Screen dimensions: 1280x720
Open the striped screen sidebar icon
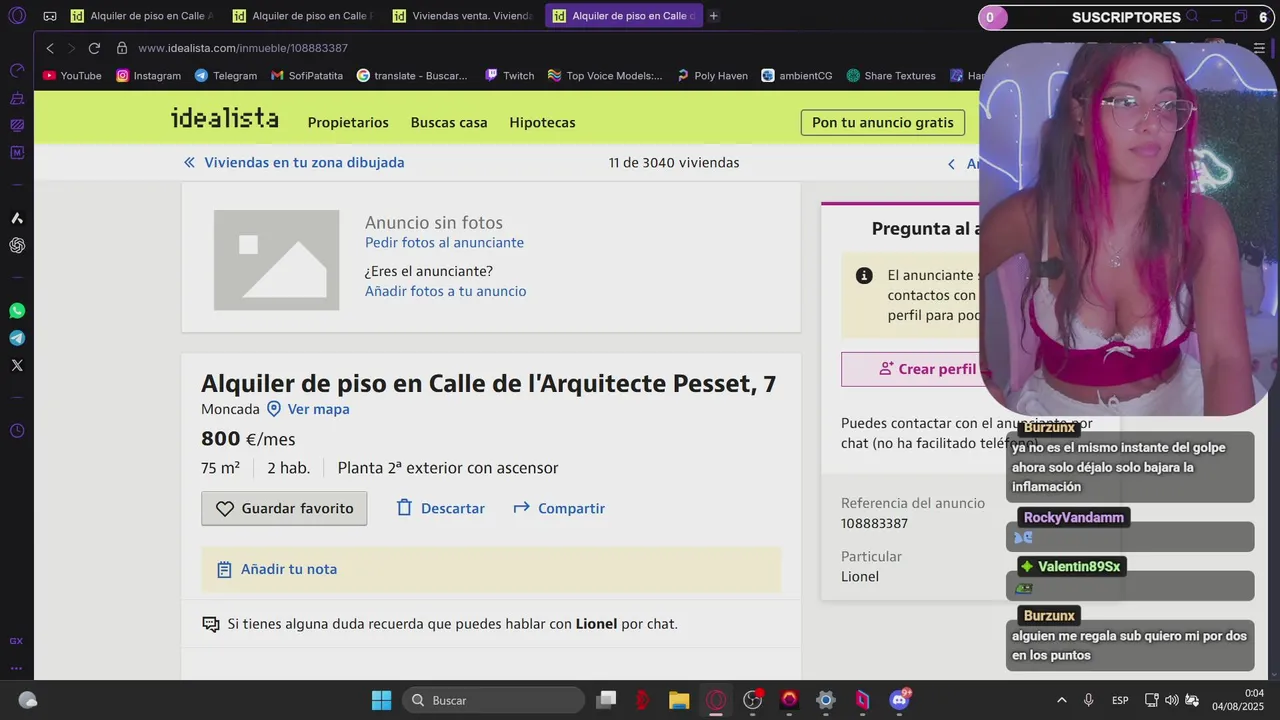17,126
